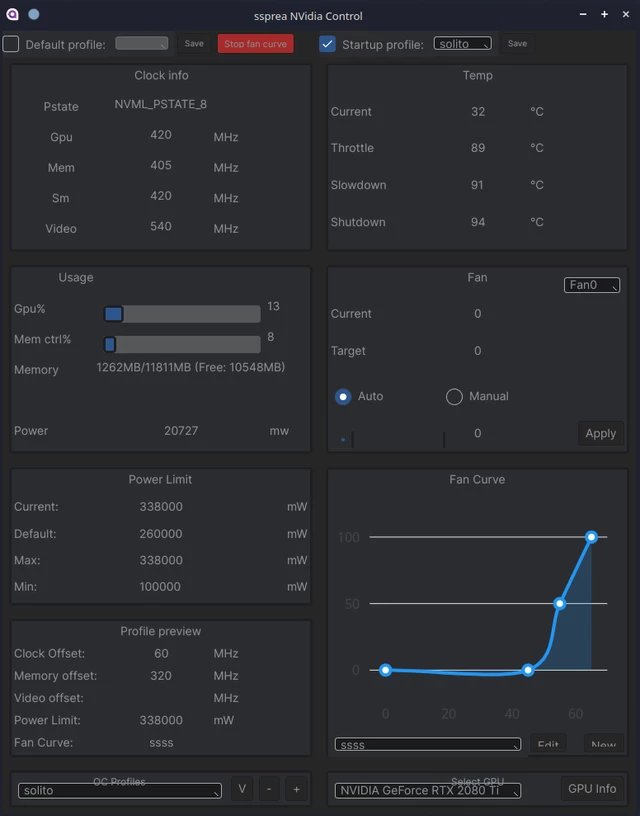The width and height of the screenshot is (640, 816).
Task: Create a new fan curve
Action: click(604, 744)
